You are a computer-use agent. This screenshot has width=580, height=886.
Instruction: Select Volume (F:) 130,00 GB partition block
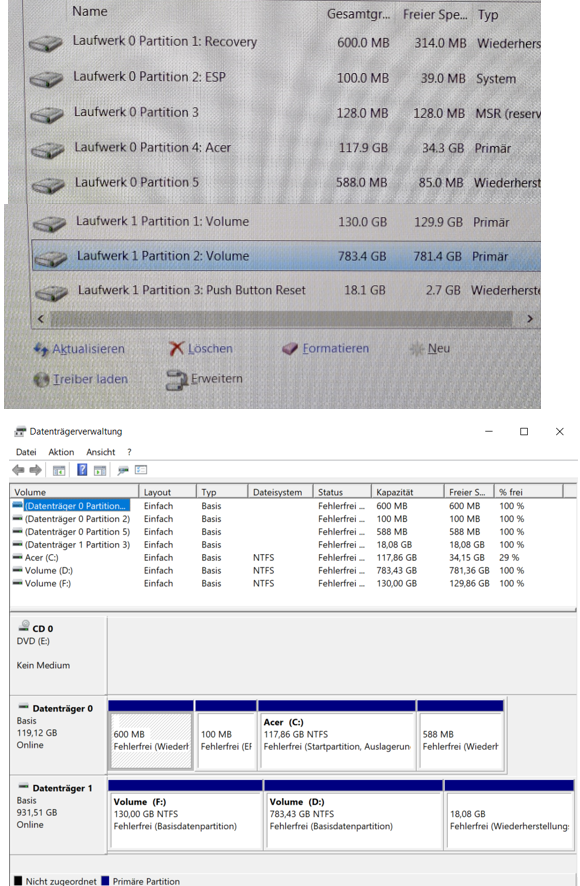click(185, 814)
